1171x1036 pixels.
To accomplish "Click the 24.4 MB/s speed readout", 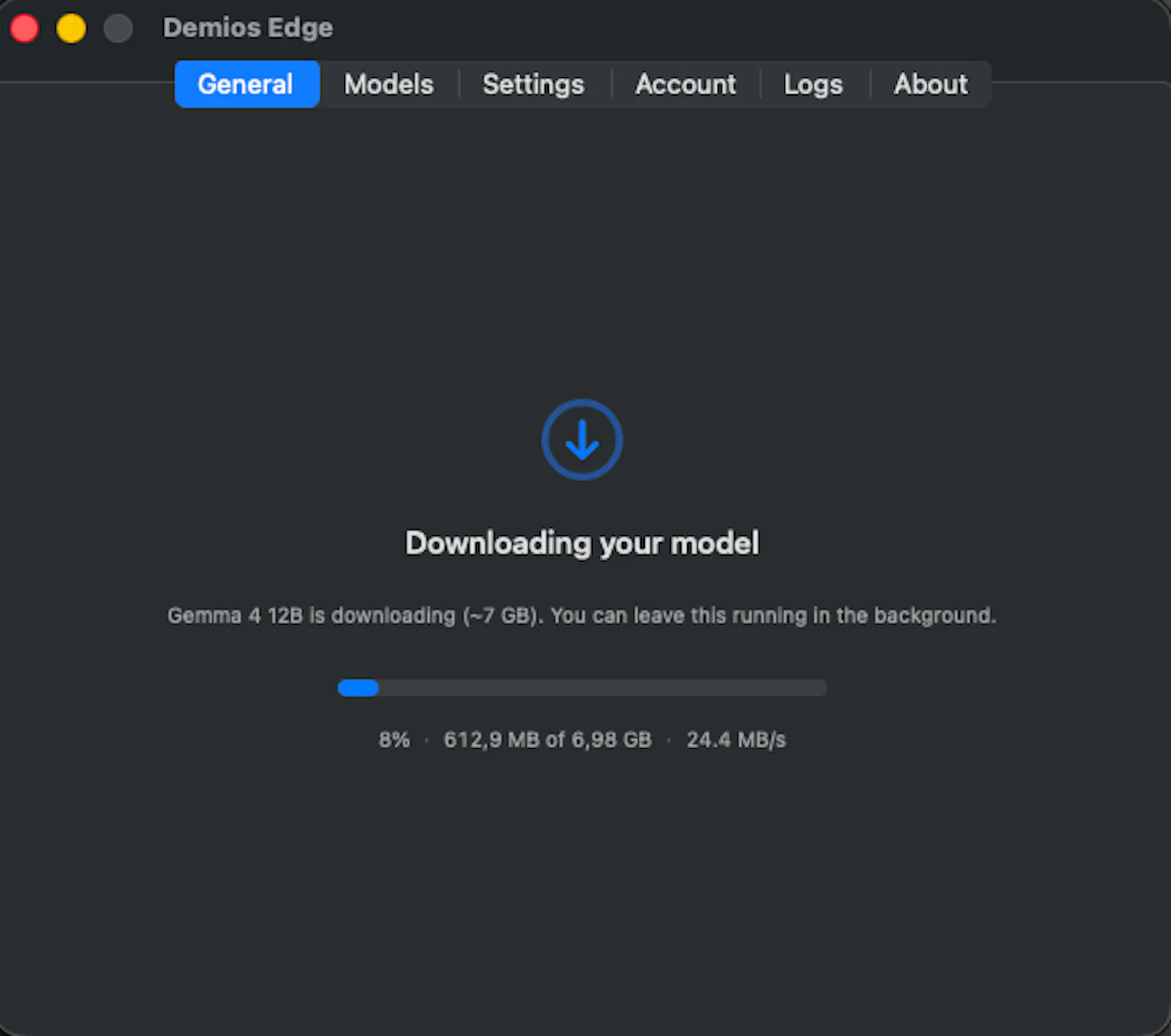I will 736,740.
